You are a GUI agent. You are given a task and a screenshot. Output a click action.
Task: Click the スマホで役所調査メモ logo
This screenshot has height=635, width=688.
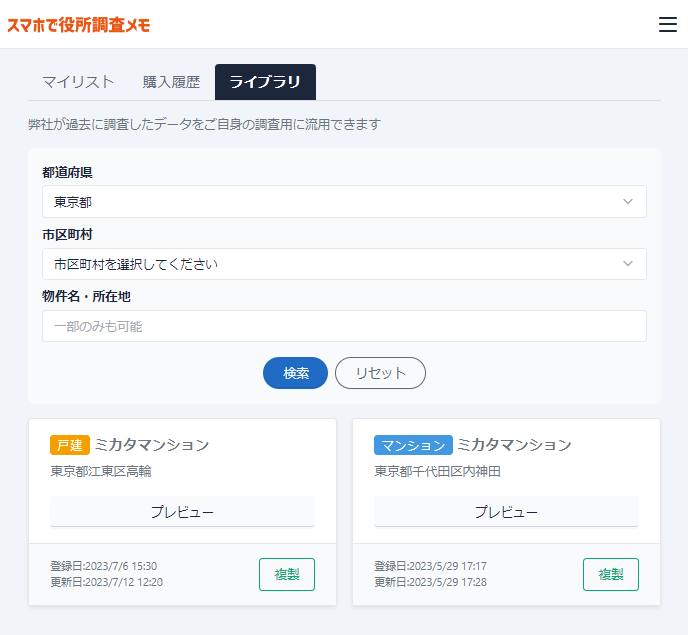point(78,25)
